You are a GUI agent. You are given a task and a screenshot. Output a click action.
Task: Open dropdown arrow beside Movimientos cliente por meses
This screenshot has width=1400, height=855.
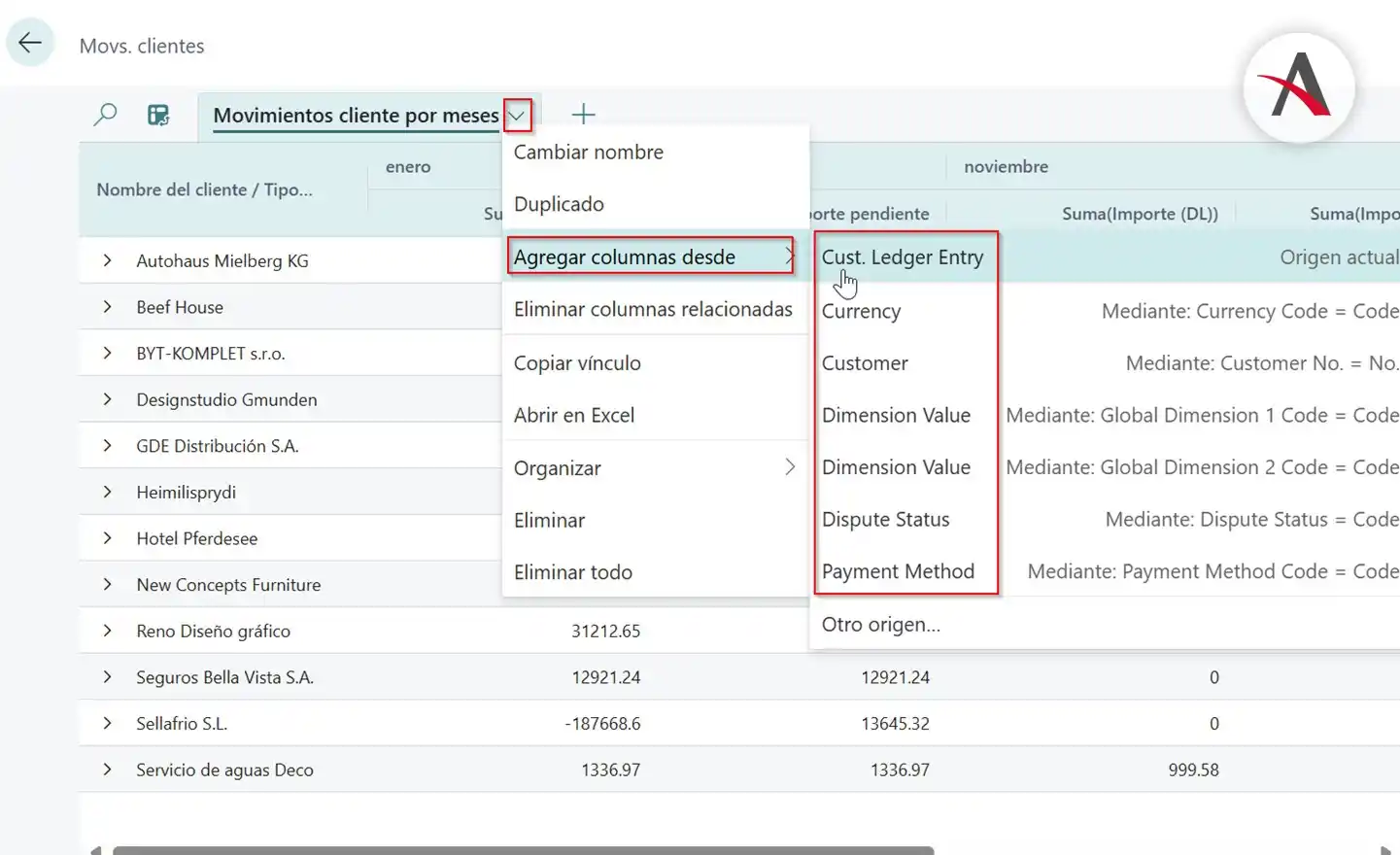[517, 116]
